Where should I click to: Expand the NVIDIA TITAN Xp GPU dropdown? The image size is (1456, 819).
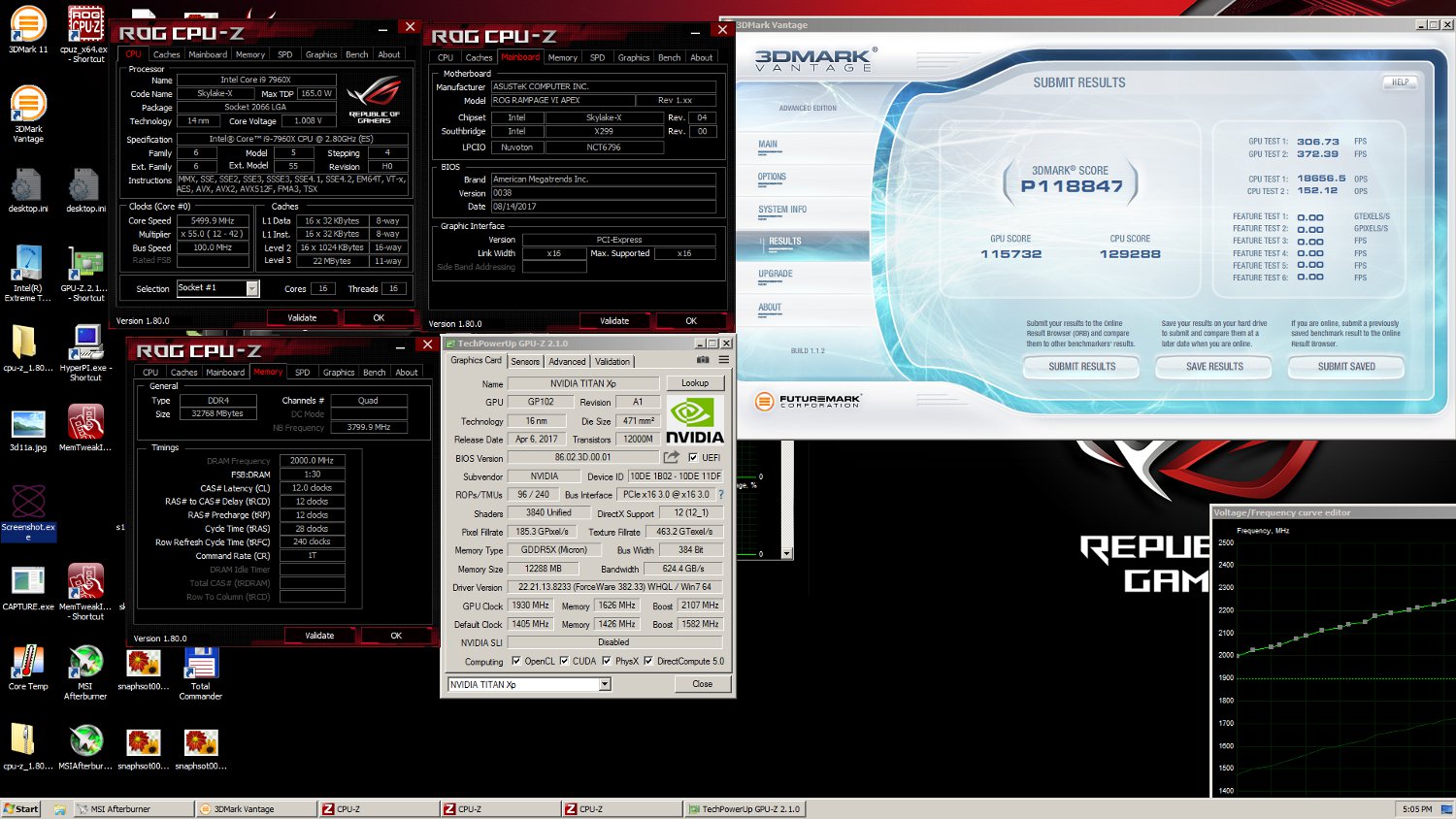coord(605,684)
